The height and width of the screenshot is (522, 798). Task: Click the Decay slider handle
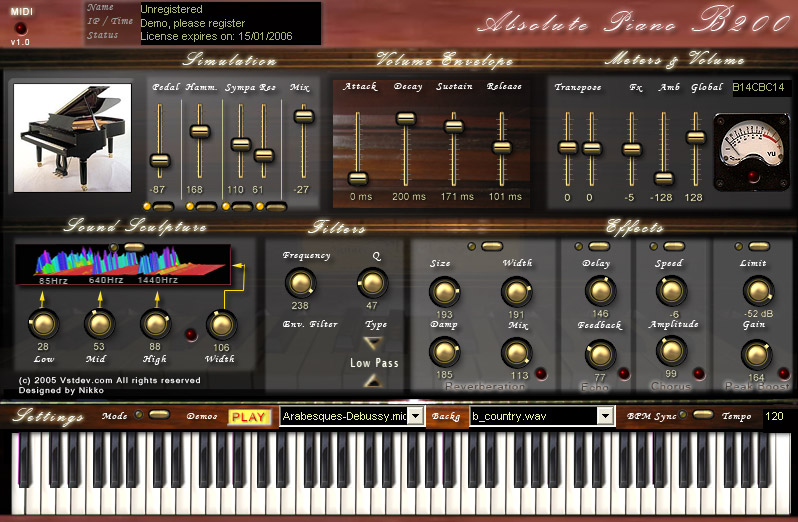[x=406, y=119]
